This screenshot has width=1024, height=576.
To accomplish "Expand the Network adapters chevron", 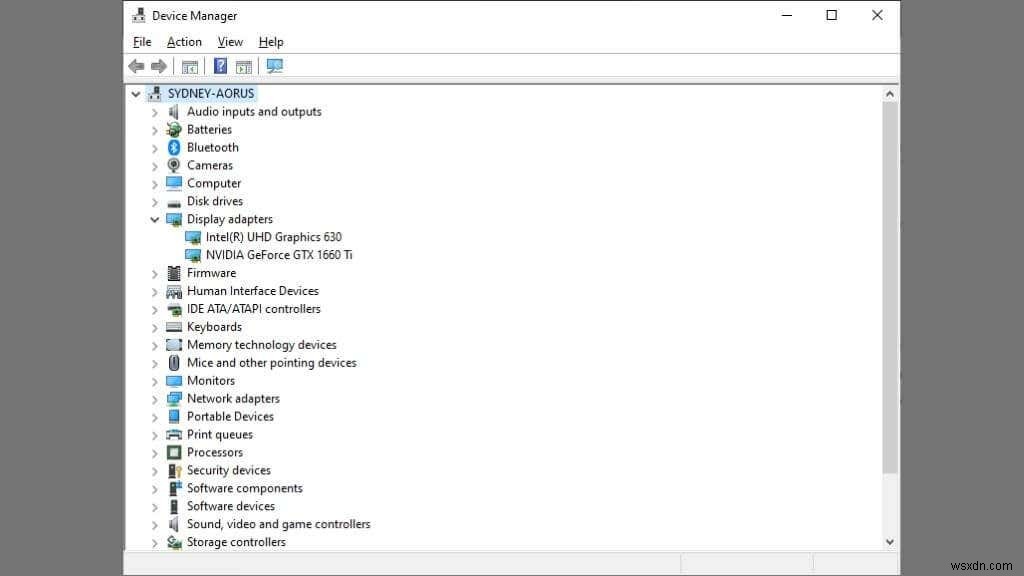I will click(x=155, y=399).
